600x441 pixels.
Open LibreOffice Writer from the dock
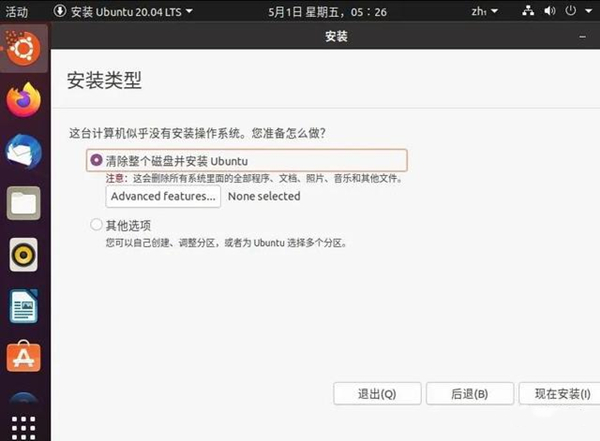coord(24,306)
